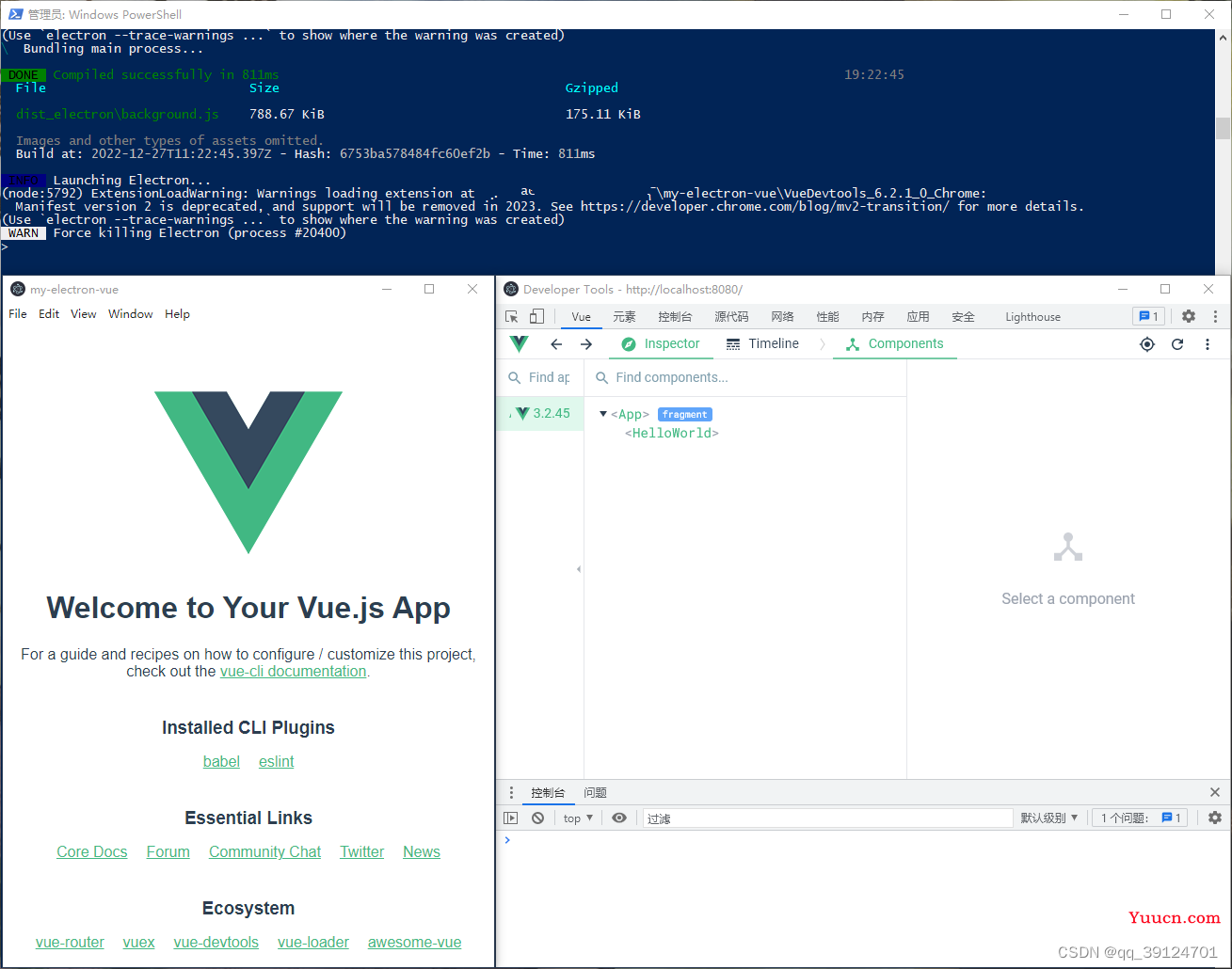Open the 'top' JavaScript context dropdown

click(x=578, y=818)
